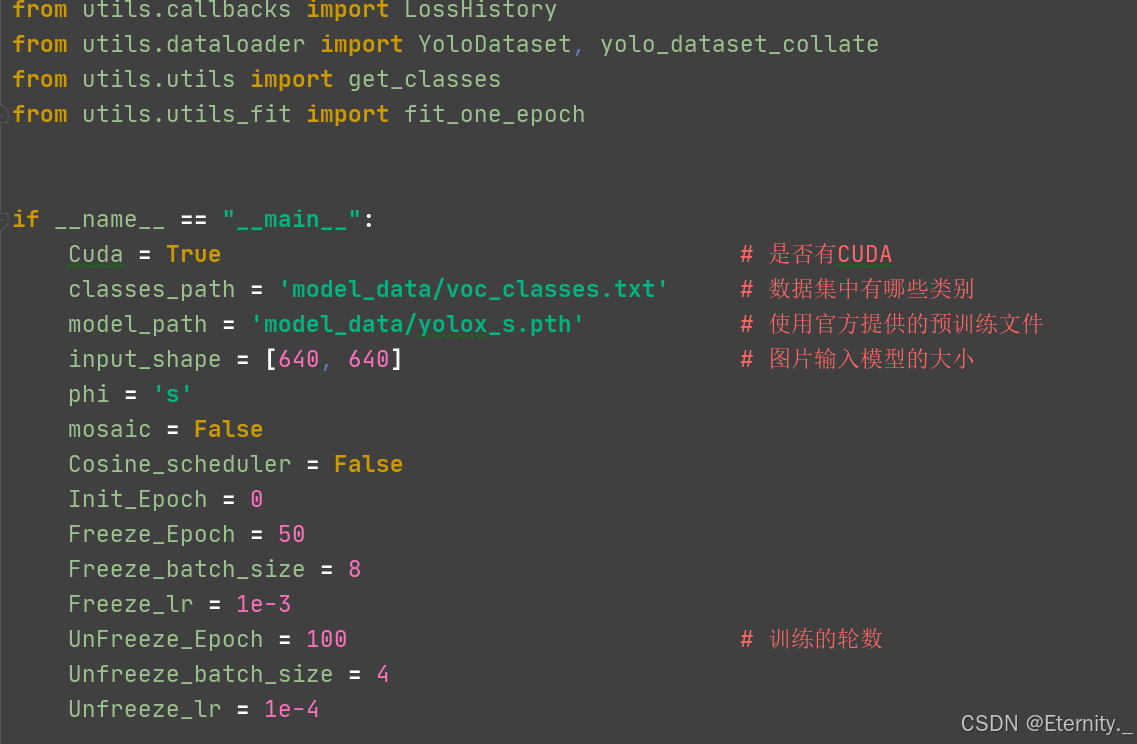
Task: Click the 'model_data/voc_classes.txt' string
Action: coord(473,289)
